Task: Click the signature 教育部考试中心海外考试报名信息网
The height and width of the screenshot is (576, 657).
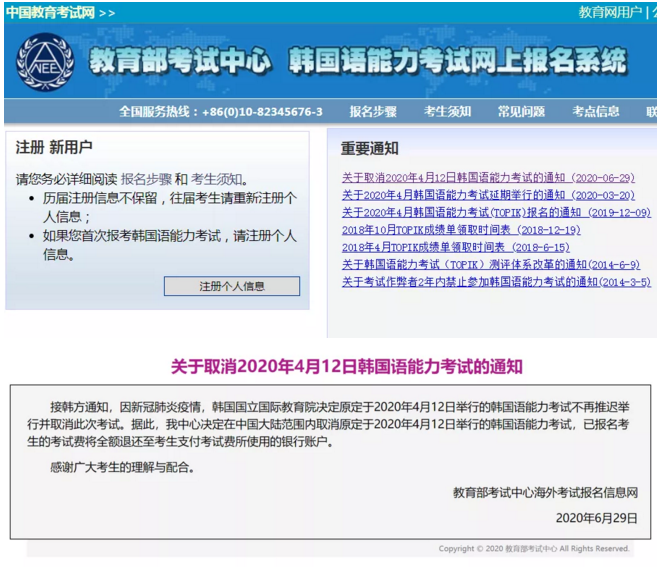Action: (545, 493)
